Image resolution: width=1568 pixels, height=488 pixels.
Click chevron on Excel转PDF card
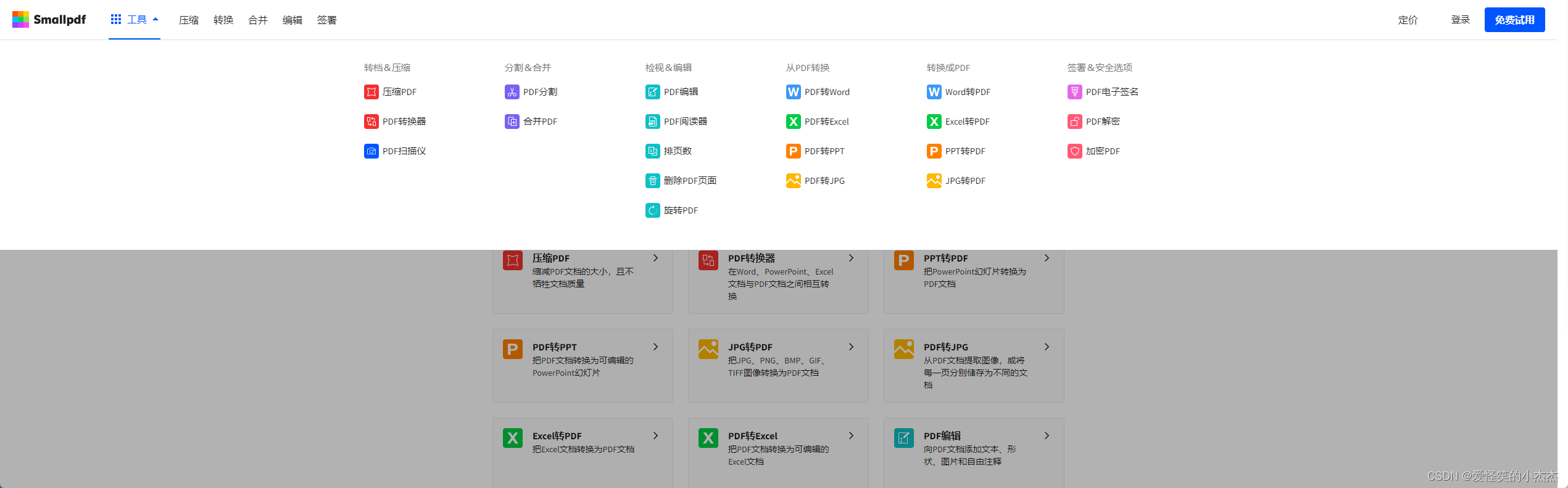(x=656, y=436)
